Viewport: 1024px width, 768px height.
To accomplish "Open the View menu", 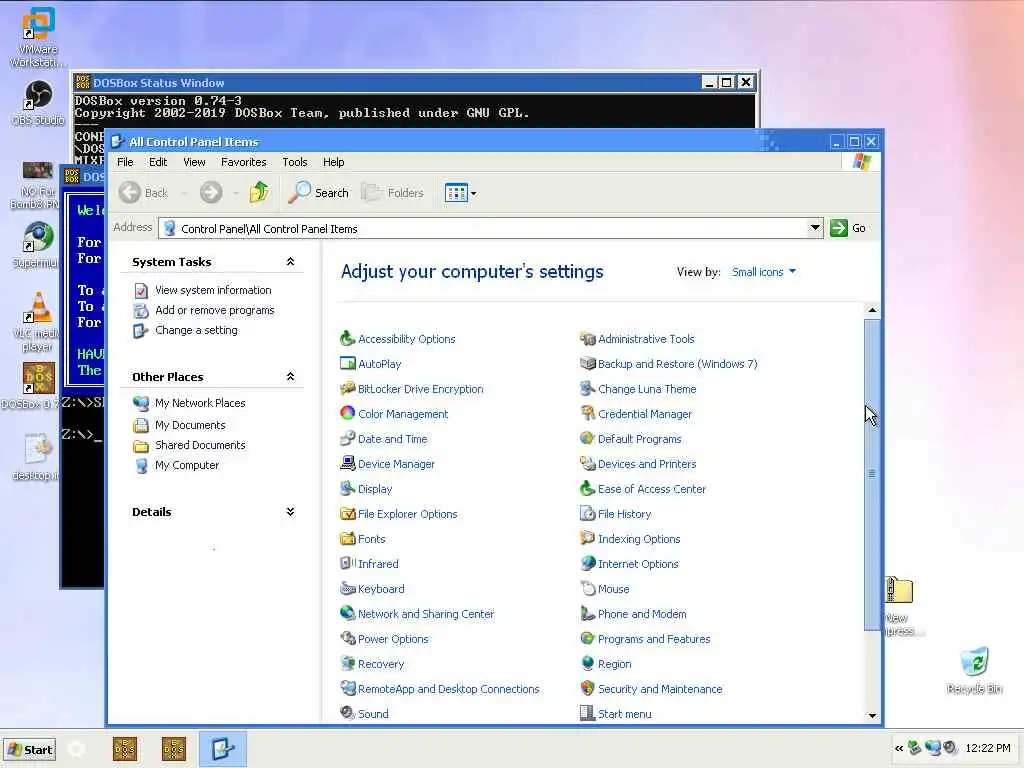I will (194, 162).
